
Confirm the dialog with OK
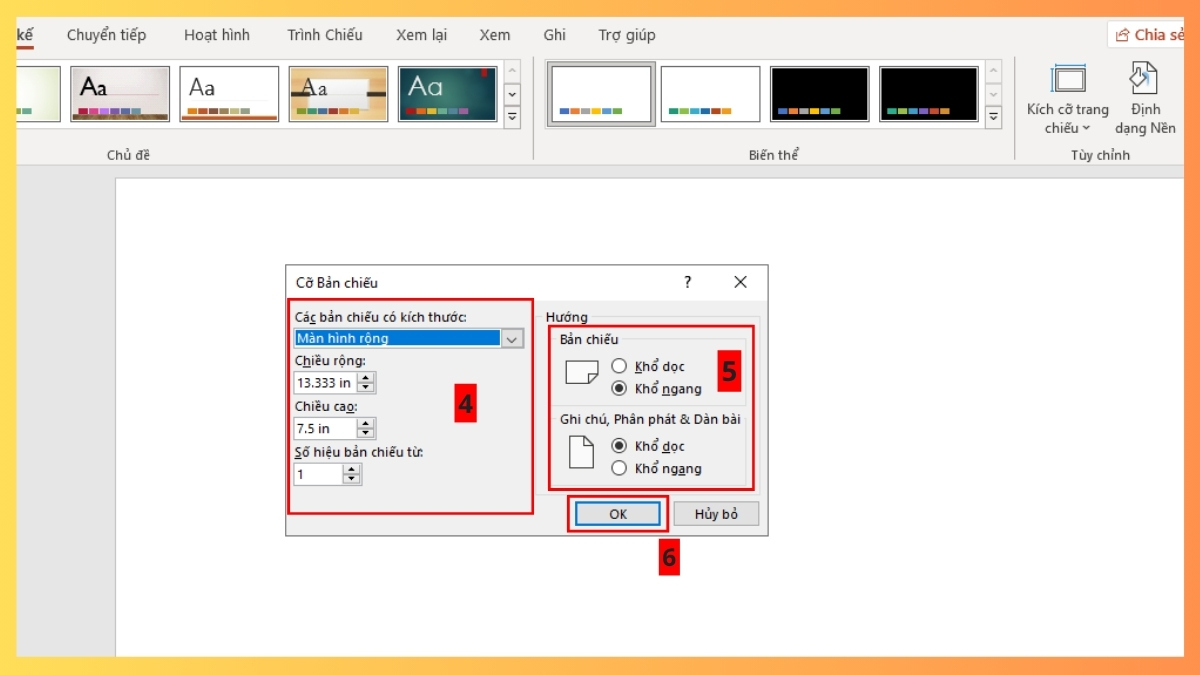[x=616, y=513]
